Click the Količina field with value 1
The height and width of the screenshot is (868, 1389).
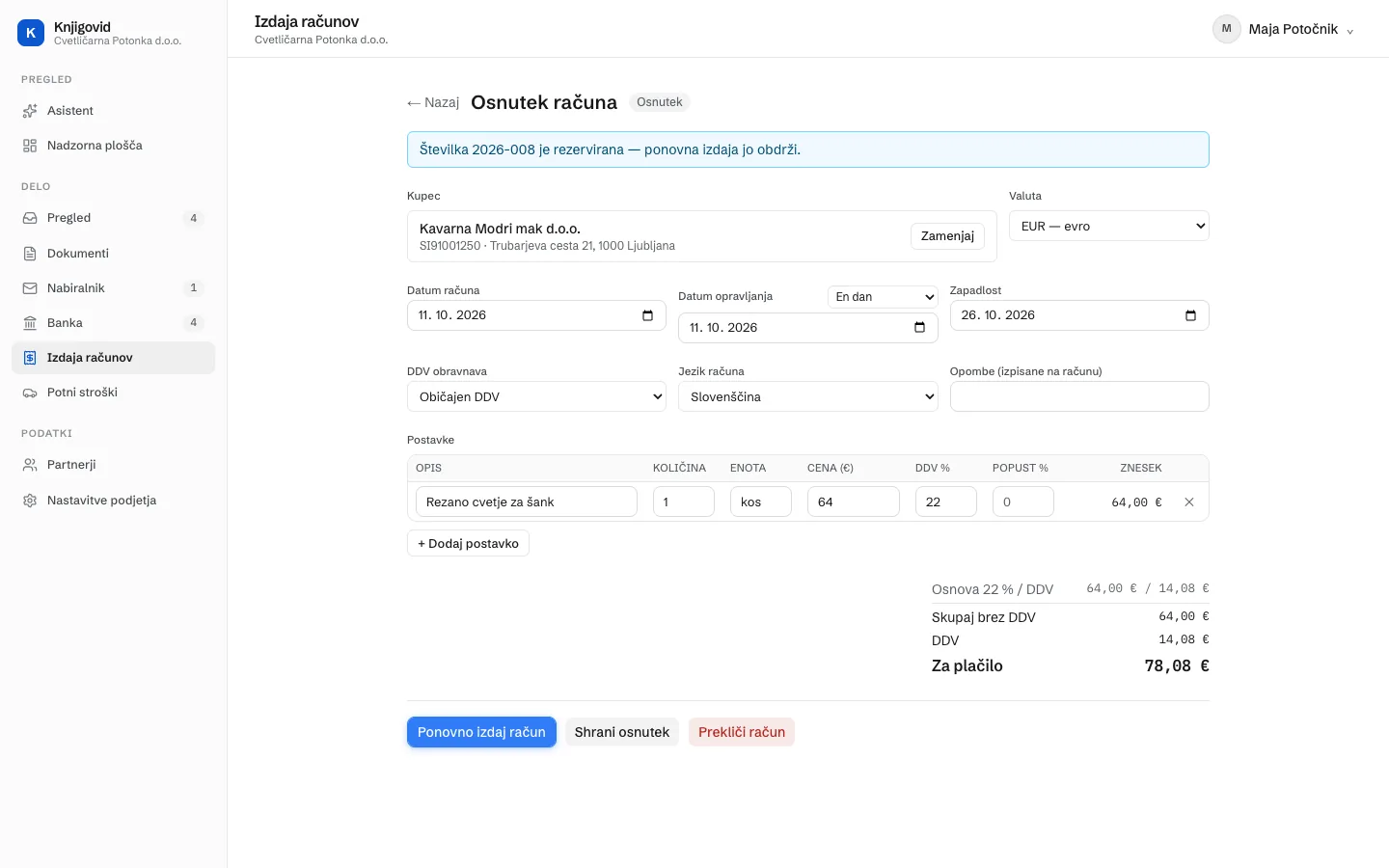[684, 502]
